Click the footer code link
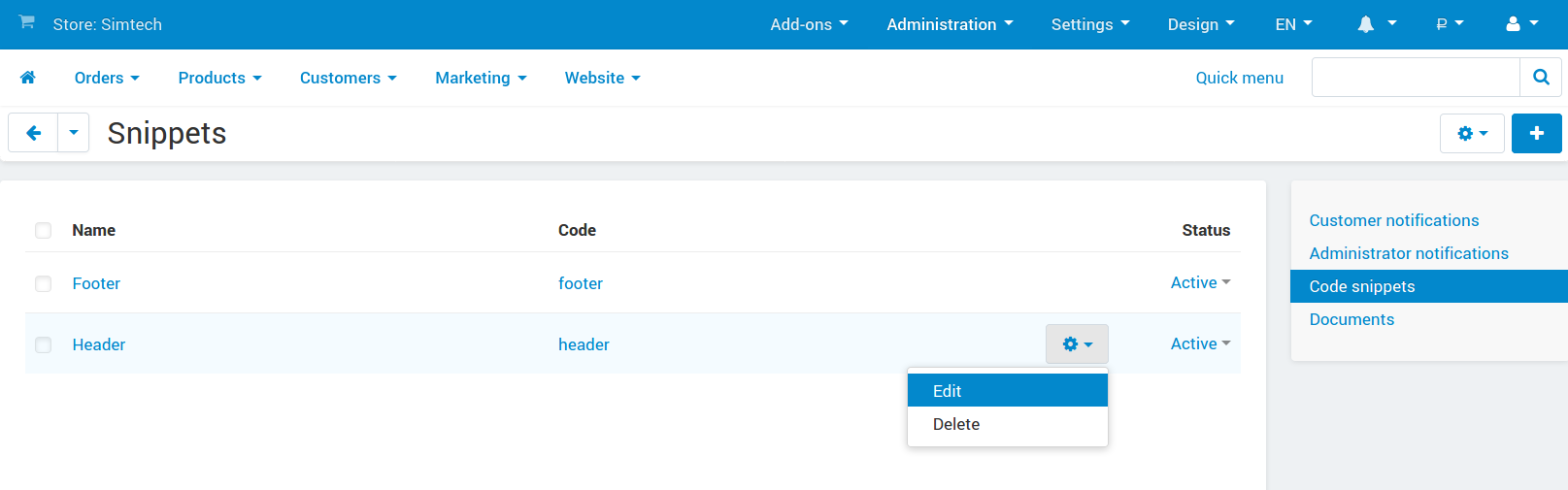 [581, 283]
